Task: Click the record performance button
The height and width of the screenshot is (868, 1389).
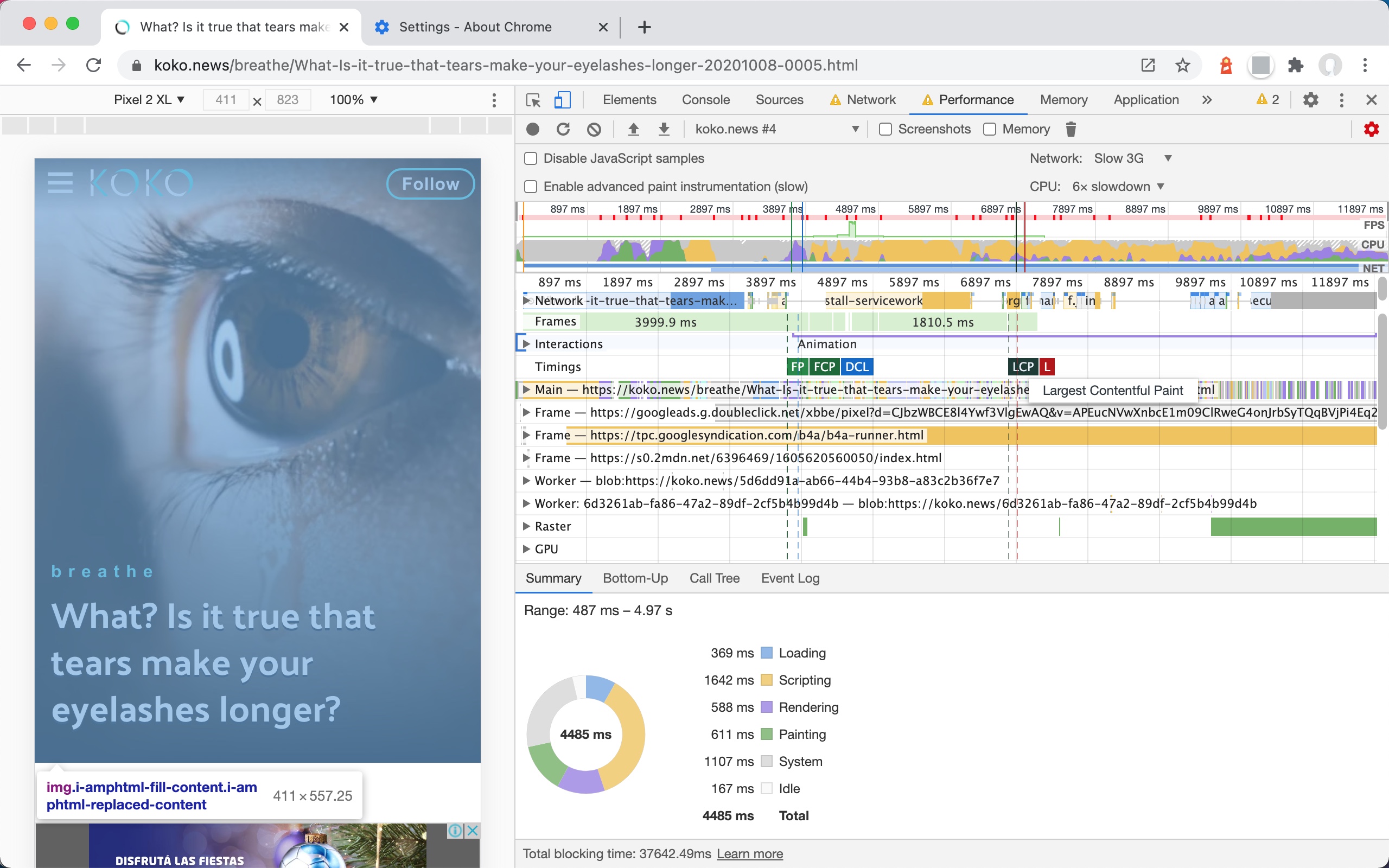Action: click(x=533, y=129)
